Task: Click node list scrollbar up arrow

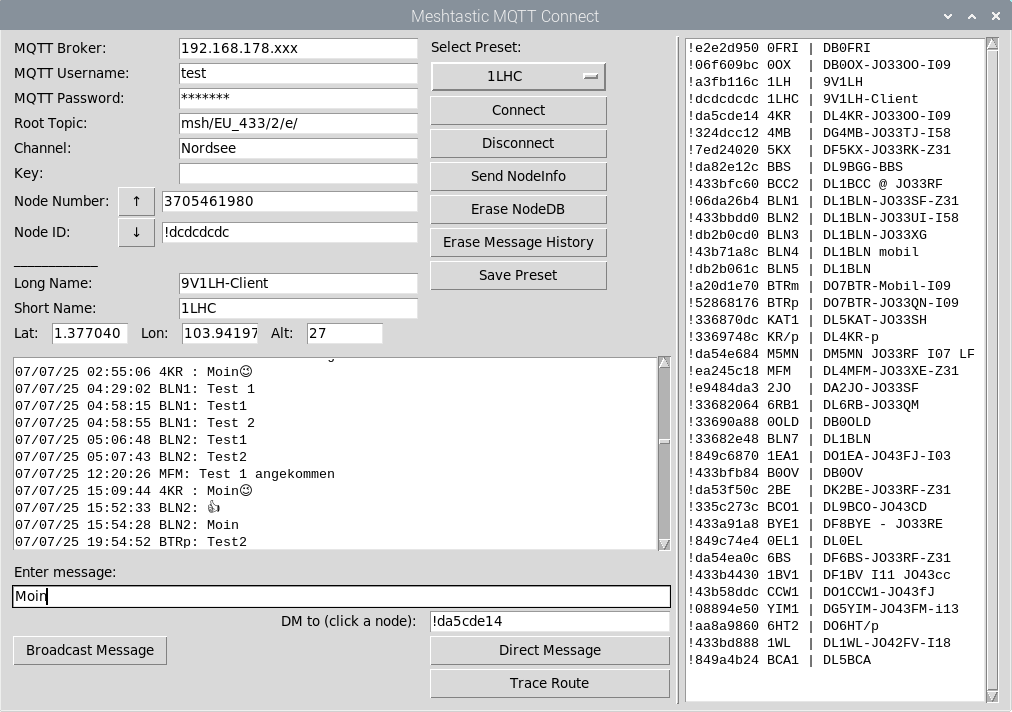Action: point(992,44)
